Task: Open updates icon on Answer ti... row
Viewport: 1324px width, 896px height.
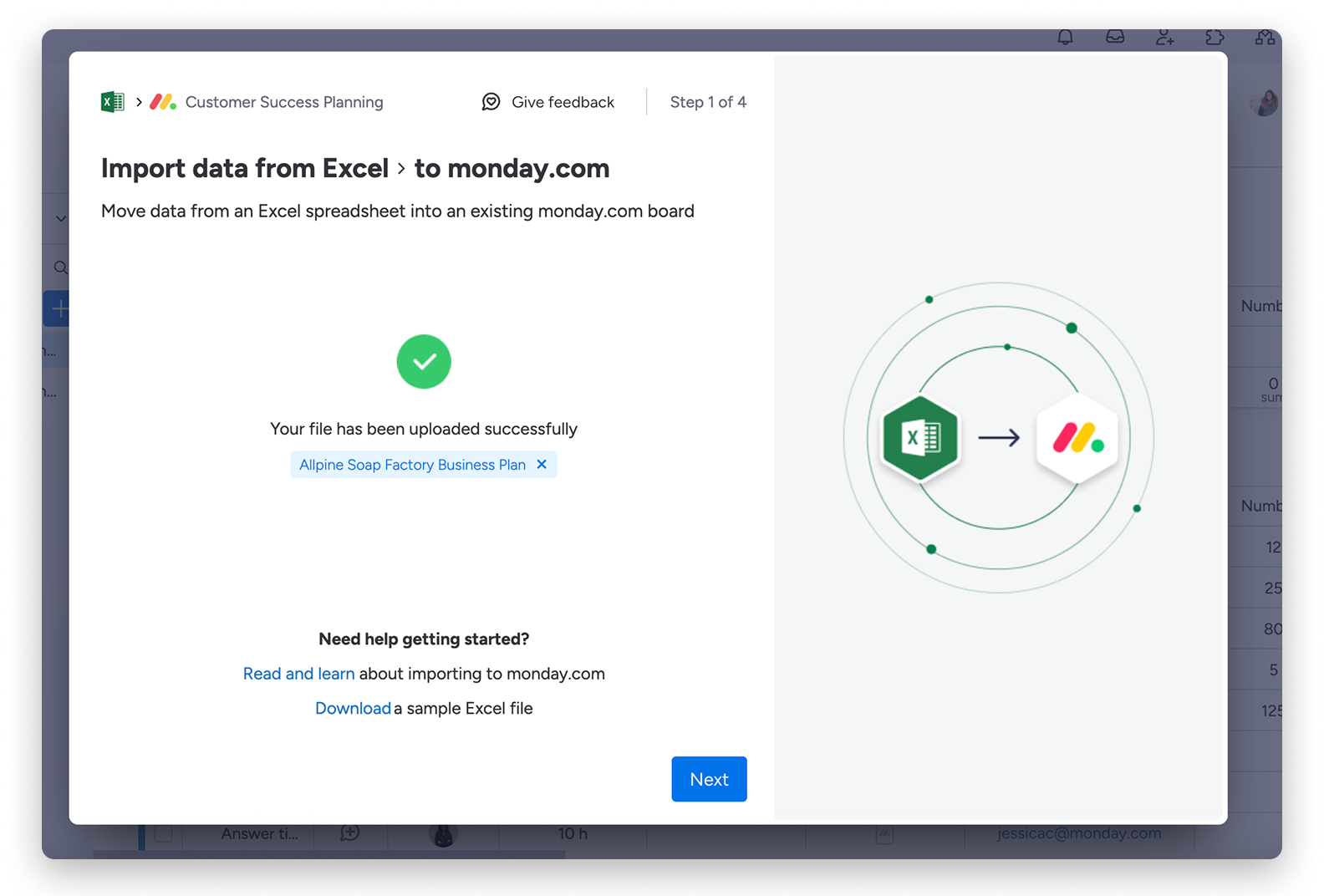Action: point(350,833)
